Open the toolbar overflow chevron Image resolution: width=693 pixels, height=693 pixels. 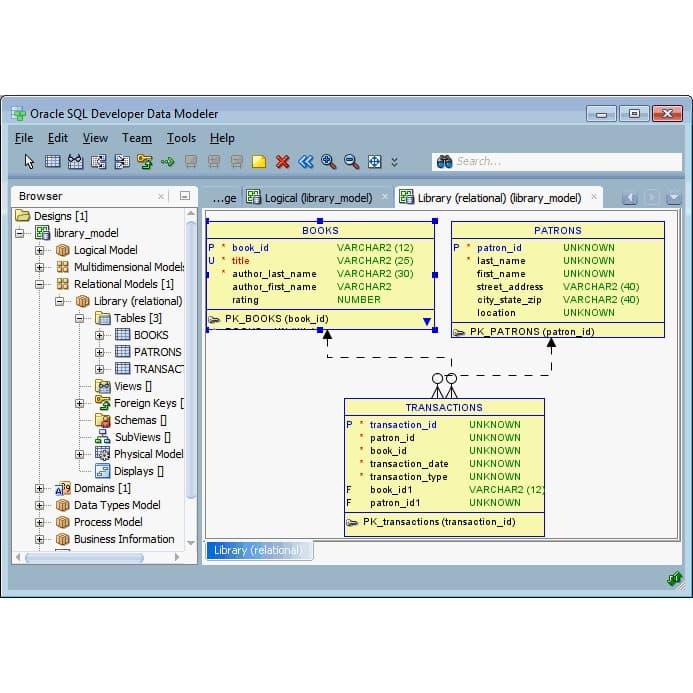point(394,162)
